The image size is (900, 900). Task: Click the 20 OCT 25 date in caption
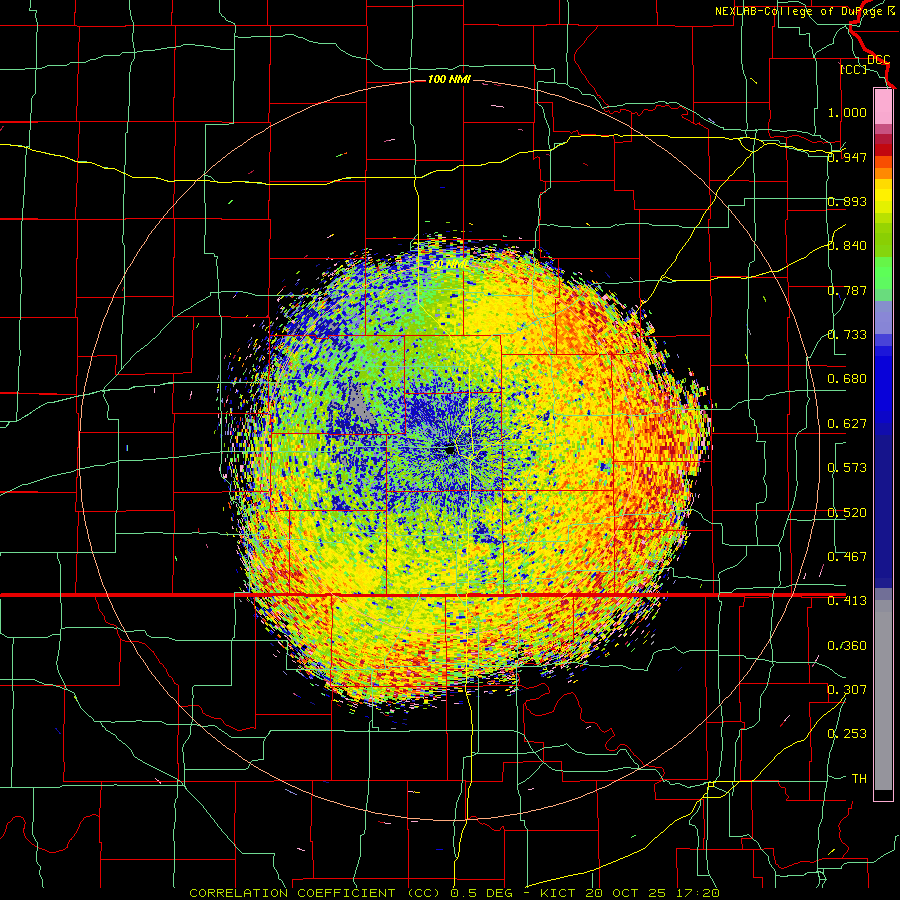coord(627,893)
